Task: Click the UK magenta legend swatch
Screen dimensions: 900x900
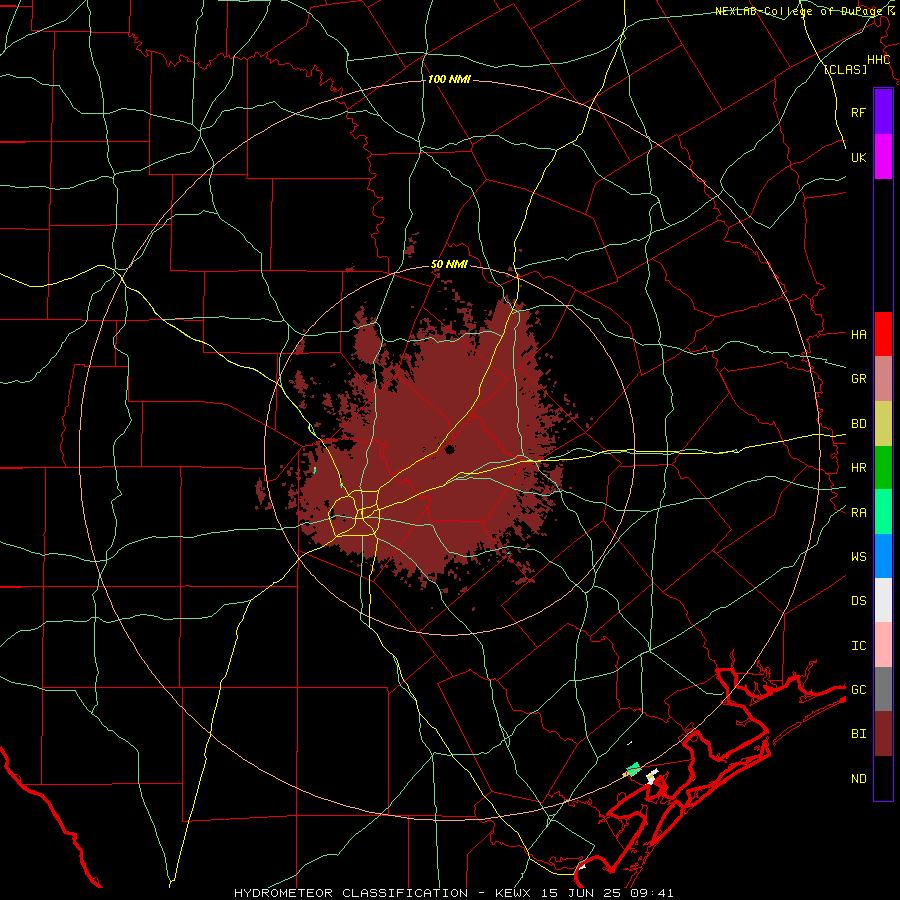Action: pyautogui.click(x=883, y=157)
